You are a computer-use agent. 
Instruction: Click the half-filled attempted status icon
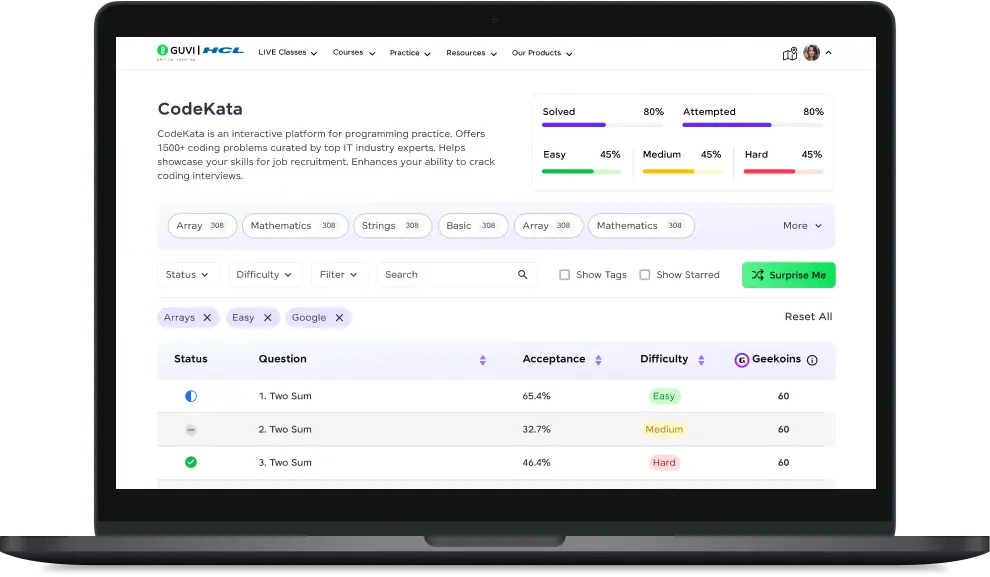pyautogui.click(x=191, y=396)
